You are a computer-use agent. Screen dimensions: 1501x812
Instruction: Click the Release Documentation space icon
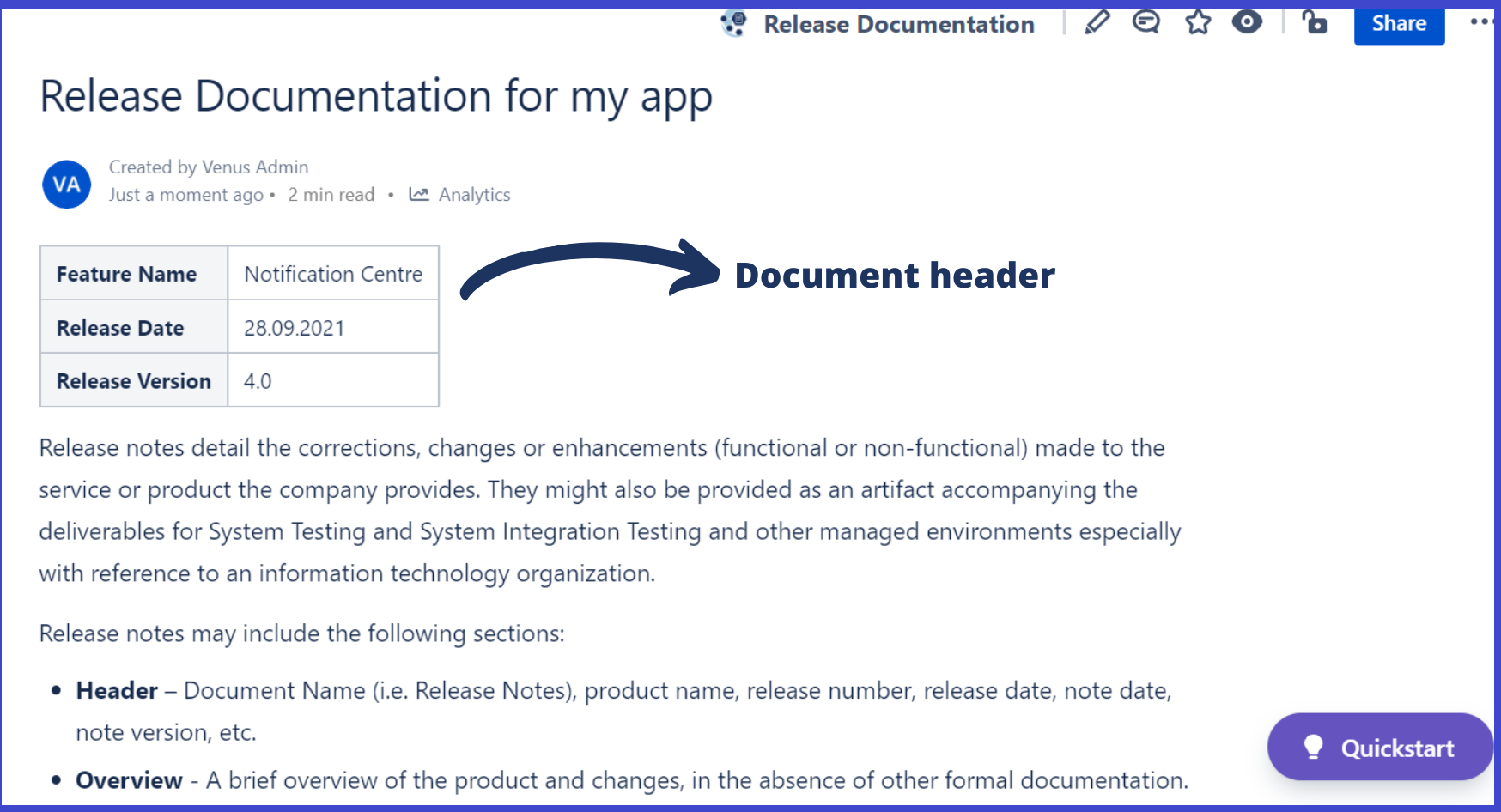coord(734,23)
